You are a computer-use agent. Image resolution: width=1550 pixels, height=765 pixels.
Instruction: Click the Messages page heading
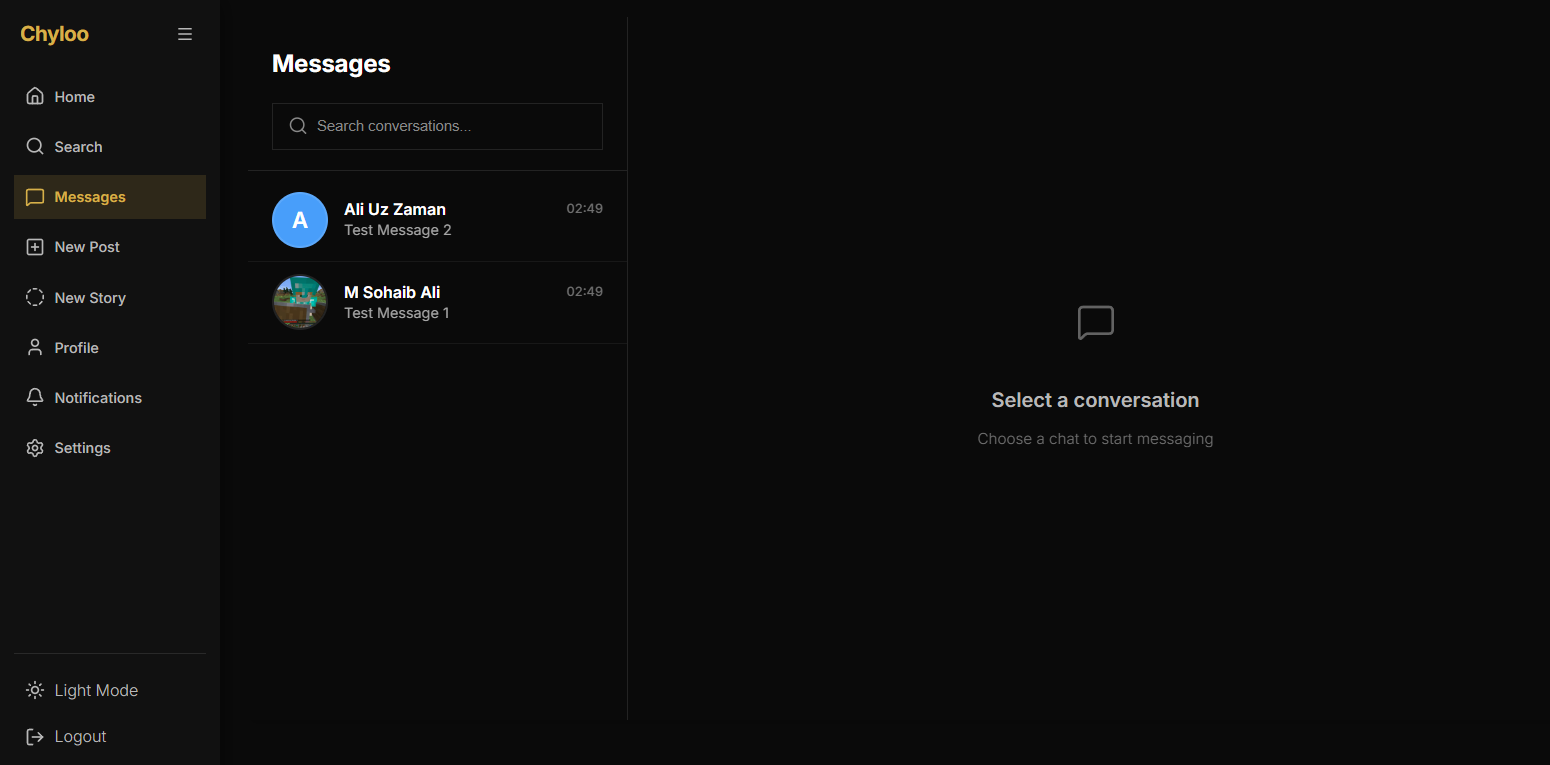[331, 64]
